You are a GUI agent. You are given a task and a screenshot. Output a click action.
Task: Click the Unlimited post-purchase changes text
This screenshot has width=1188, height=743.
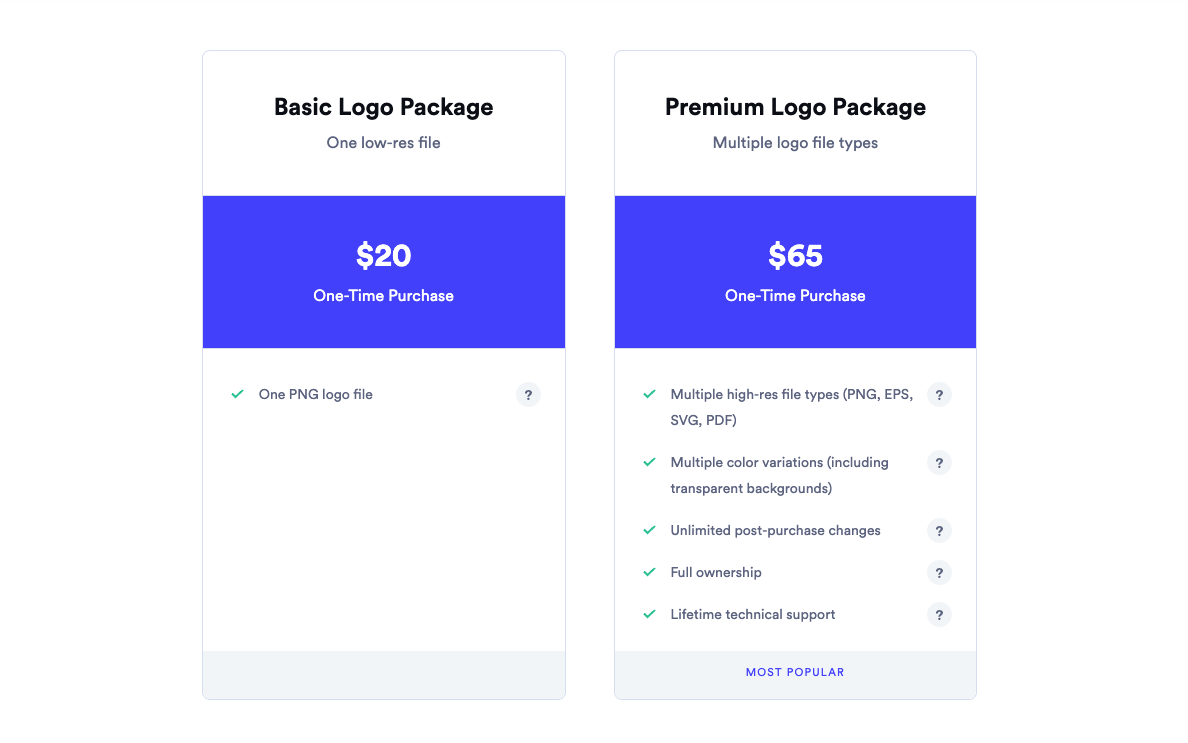coord(775,530)
